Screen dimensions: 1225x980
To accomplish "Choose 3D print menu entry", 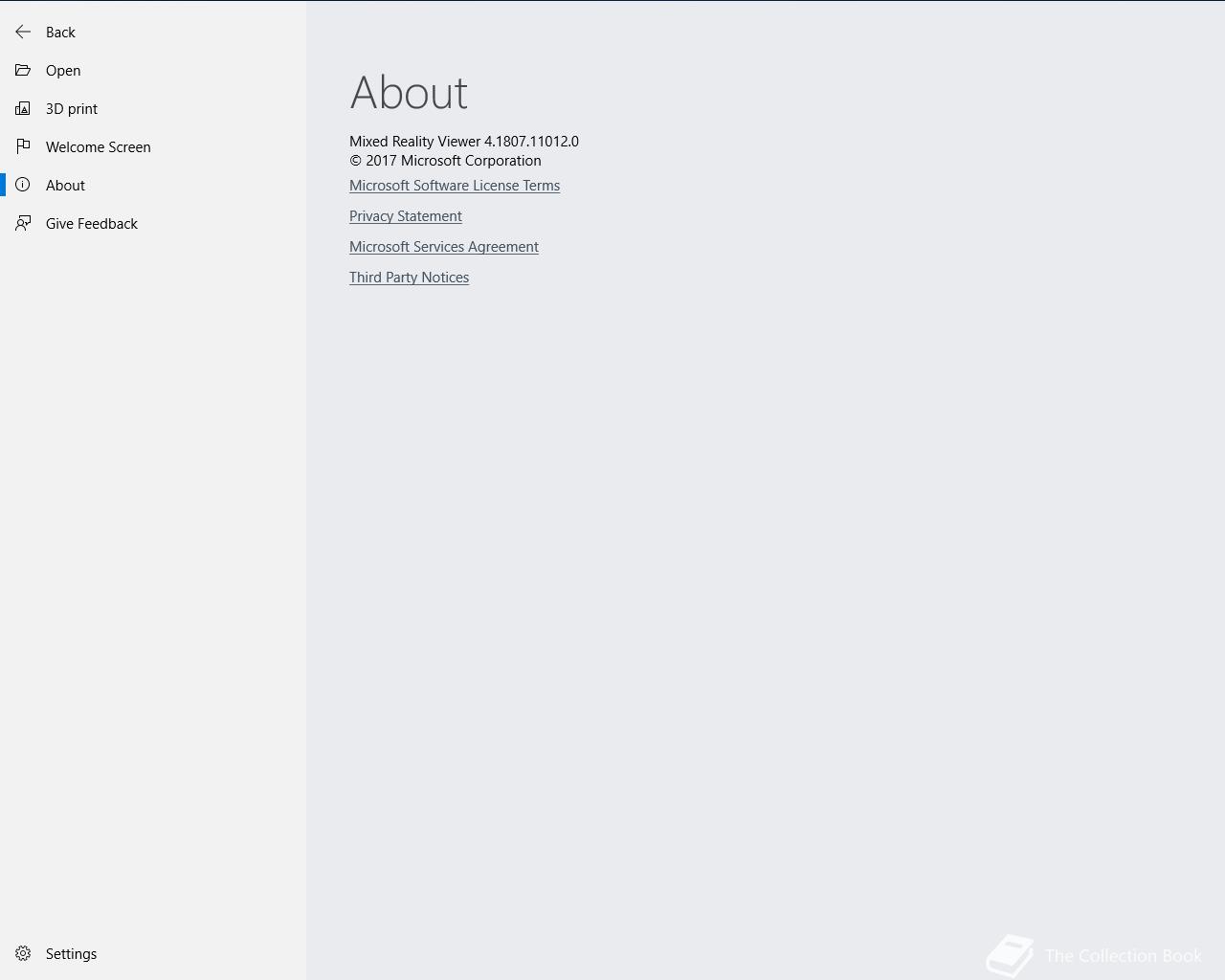I will 72,109.
